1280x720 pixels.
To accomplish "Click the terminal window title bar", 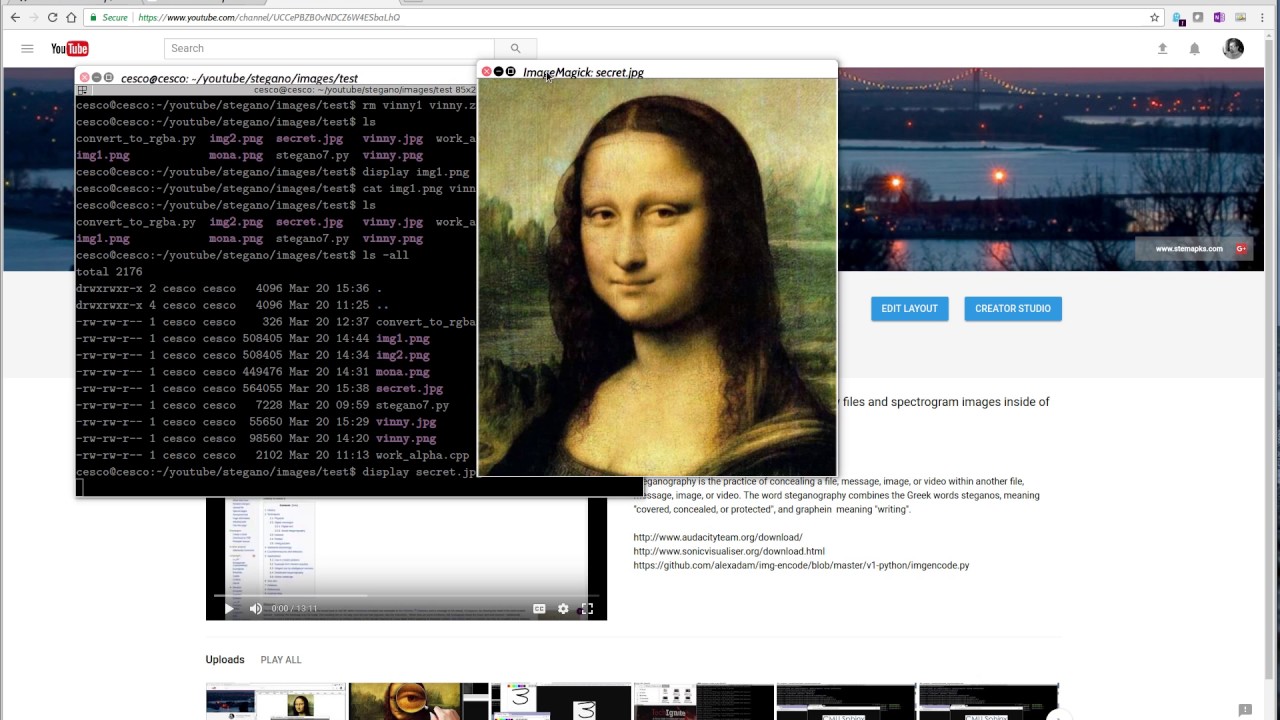I will click(277, 77).
